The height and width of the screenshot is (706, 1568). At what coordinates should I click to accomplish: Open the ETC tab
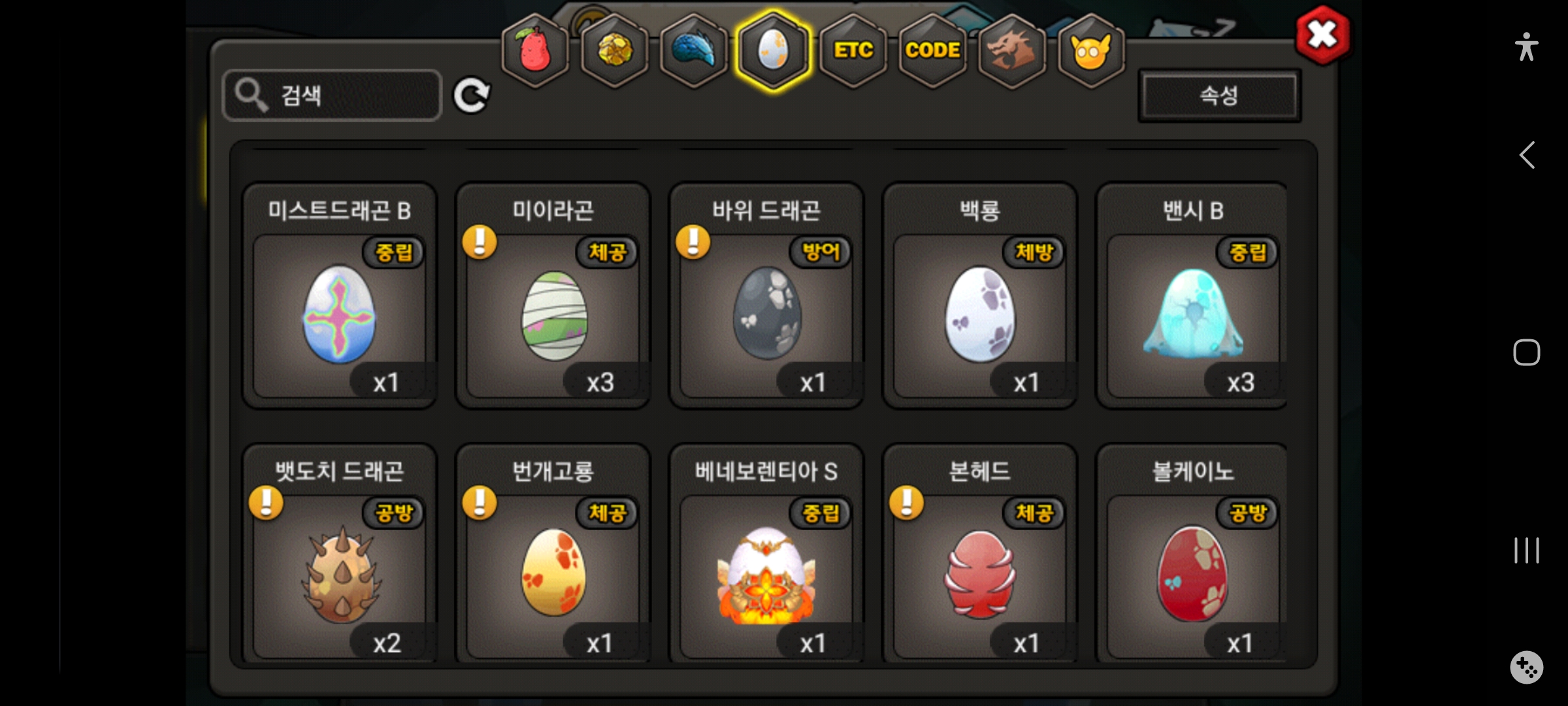click(x=853, y=50)
